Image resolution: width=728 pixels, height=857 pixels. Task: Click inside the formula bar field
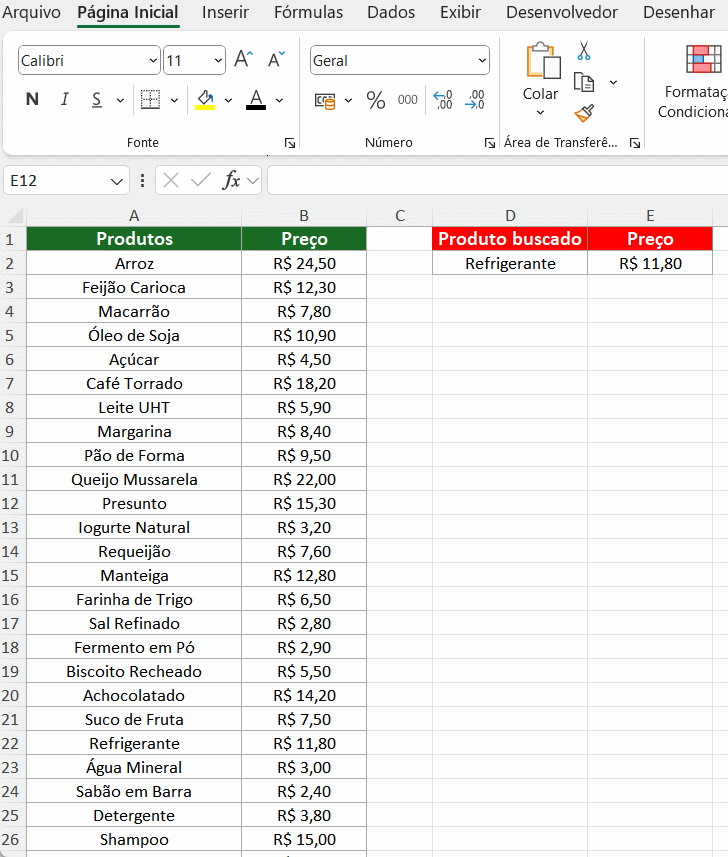[497, 180]
